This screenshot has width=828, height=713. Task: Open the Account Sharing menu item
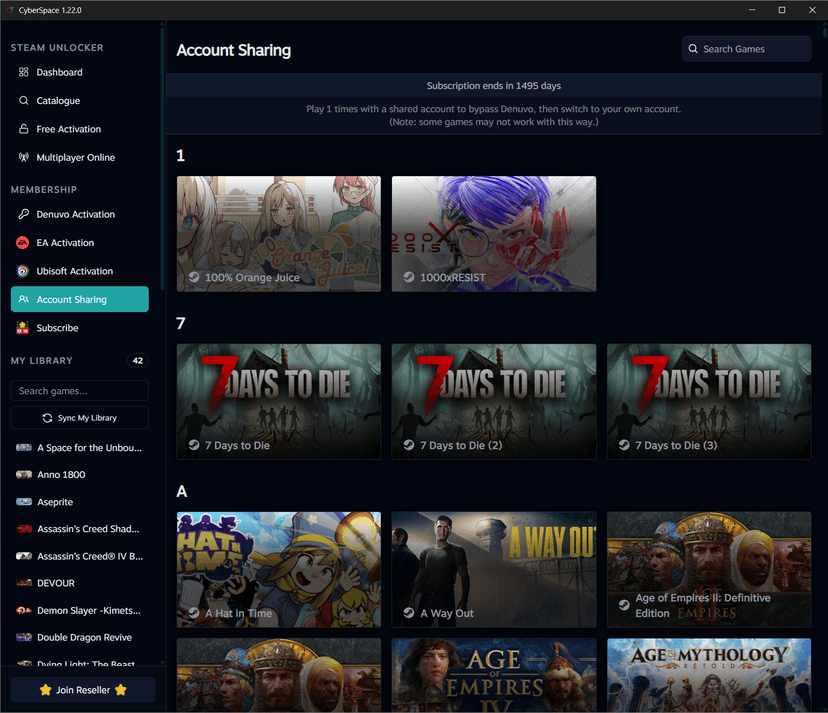pos(79,299)
